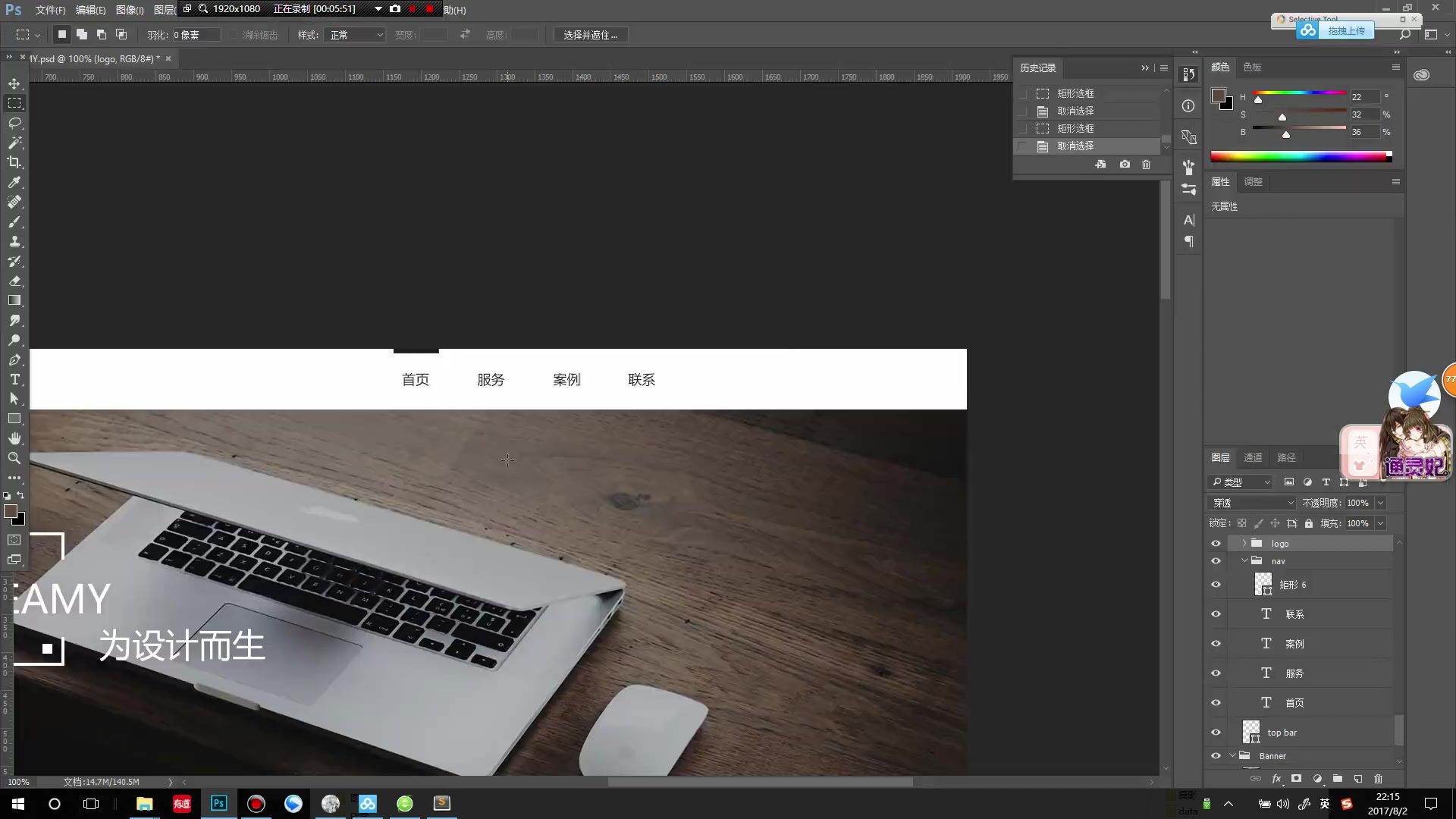This screenshot has width=1456, height=819.
Task: Open the blend mode 穿透 dropdown
Action: point(1253,503)
